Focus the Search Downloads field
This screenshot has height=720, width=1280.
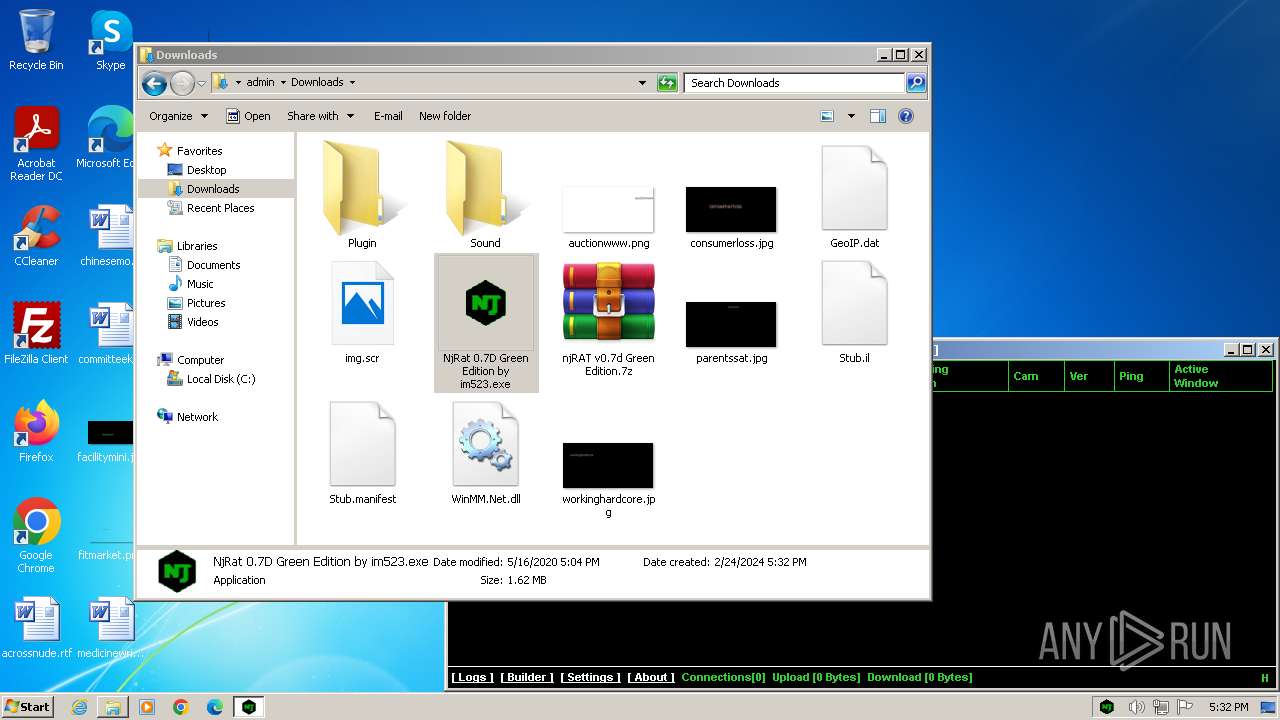(795, 83)
